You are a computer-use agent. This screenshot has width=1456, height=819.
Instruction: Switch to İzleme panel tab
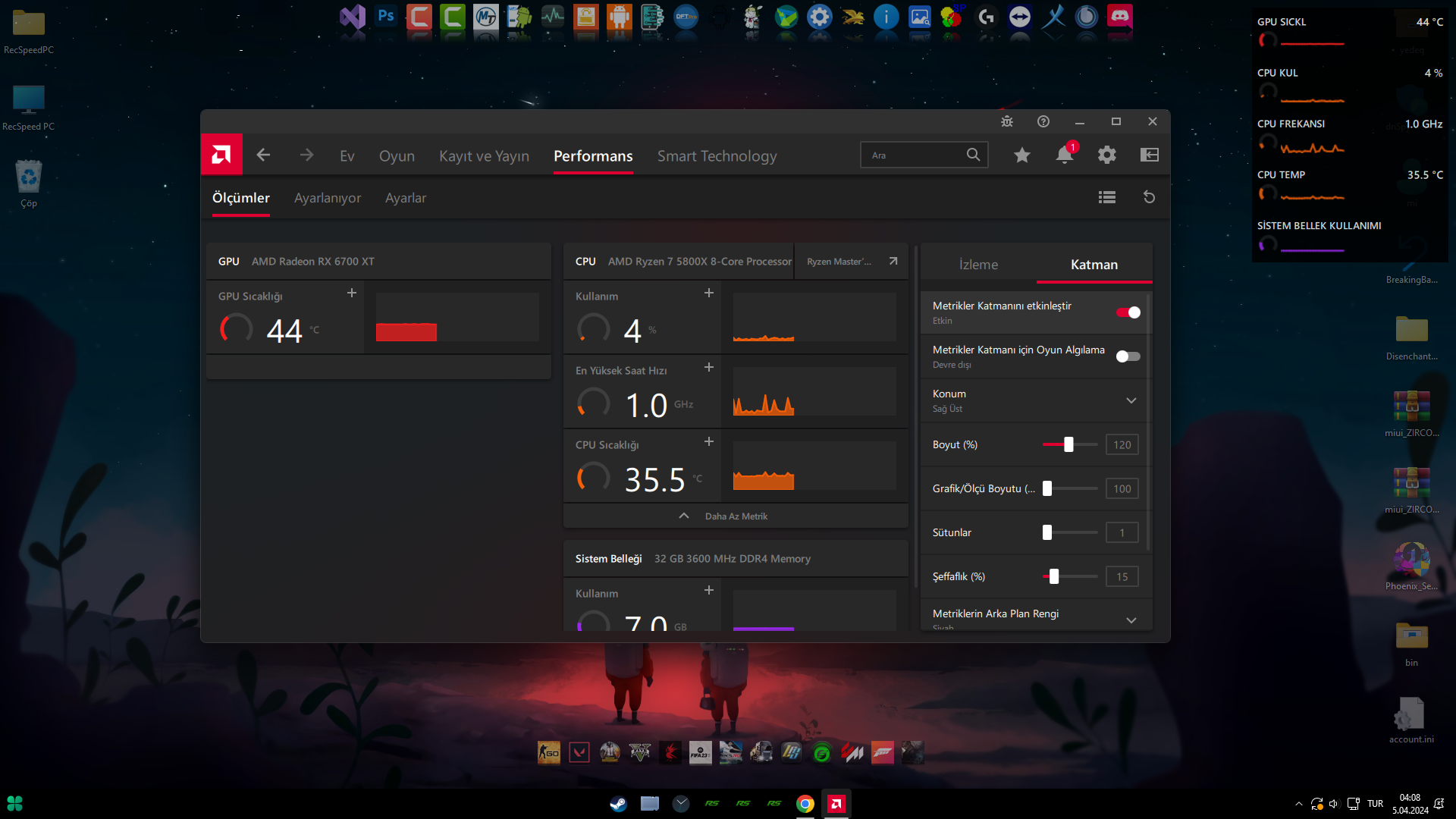[x=978, y=265]
